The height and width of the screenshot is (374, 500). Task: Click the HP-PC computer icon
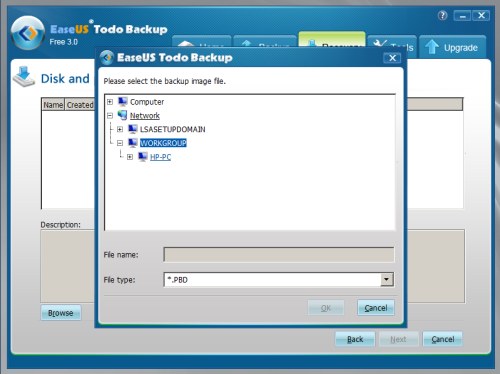[x=143, y=157]
